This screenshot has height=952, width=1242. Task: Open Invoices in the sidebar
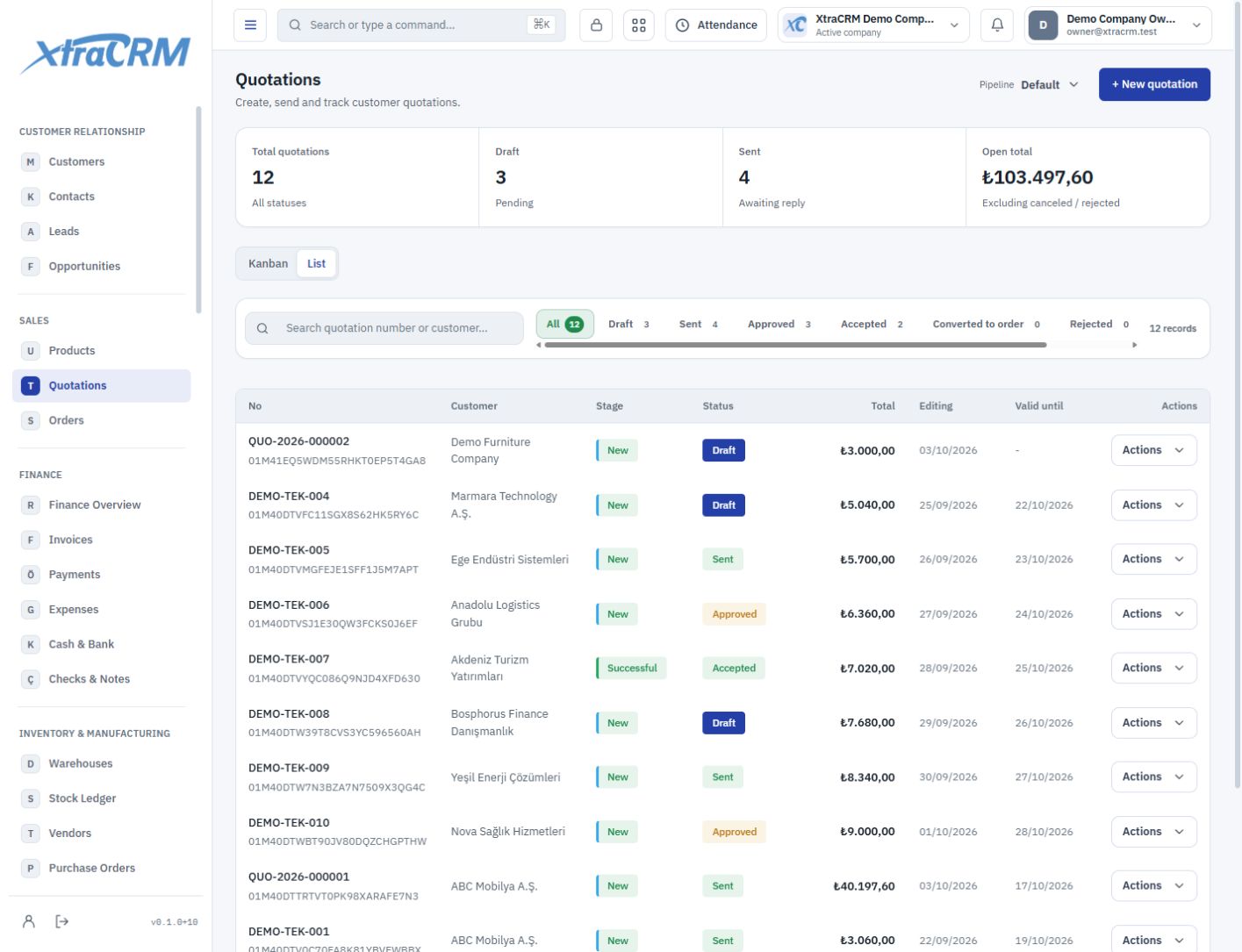point(101,540)
